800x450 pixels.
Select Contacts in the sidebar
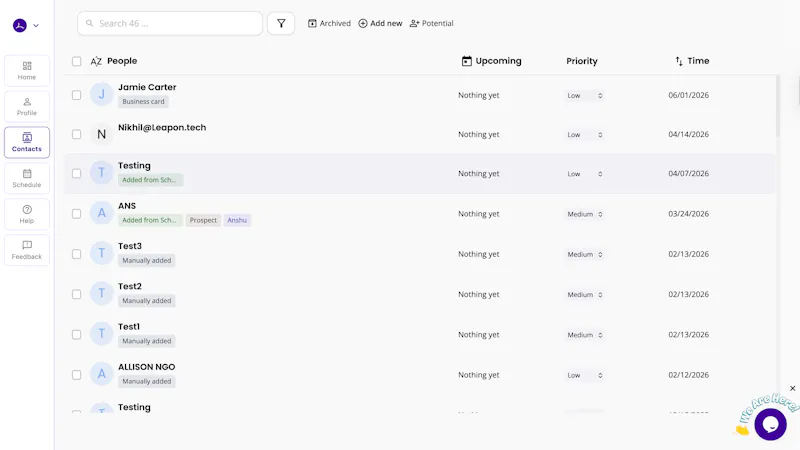coord(27,142)
